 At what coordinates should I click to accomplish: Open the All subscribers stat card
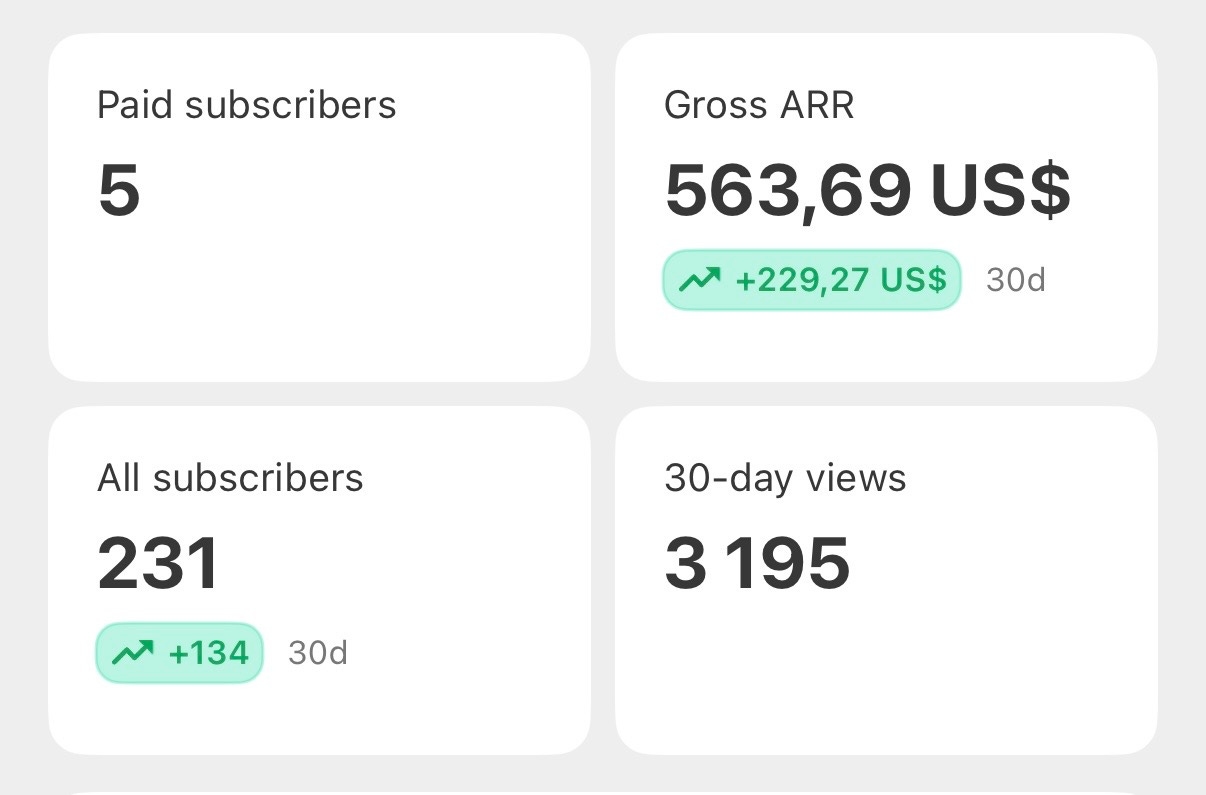(x=319, y=580)
